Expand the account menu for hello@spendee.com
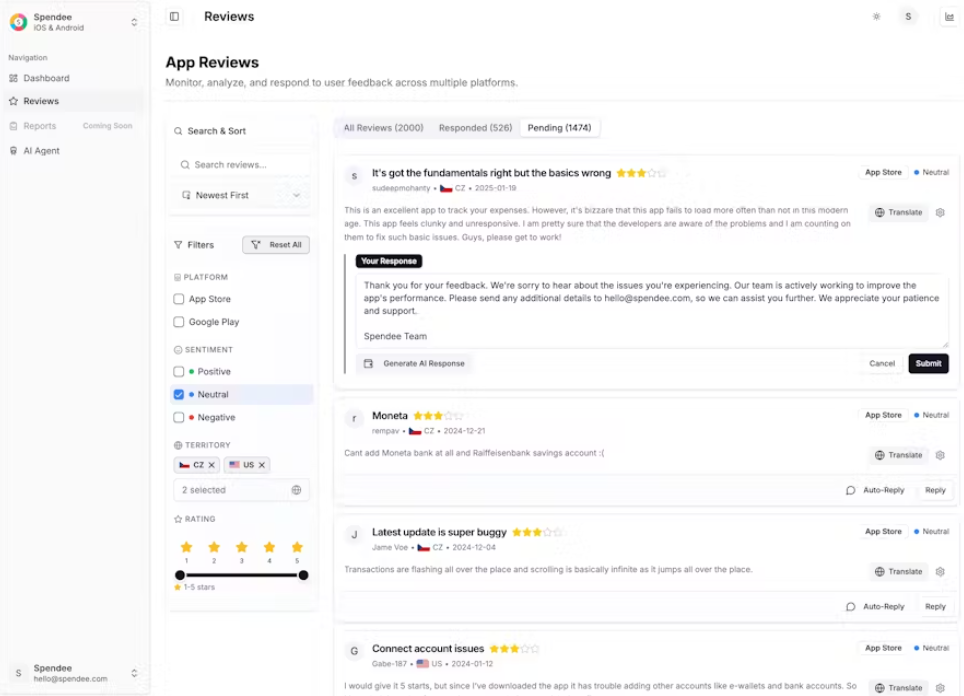Screen dimensions: 964x696 pyautogui.click(x=134, y=673)
